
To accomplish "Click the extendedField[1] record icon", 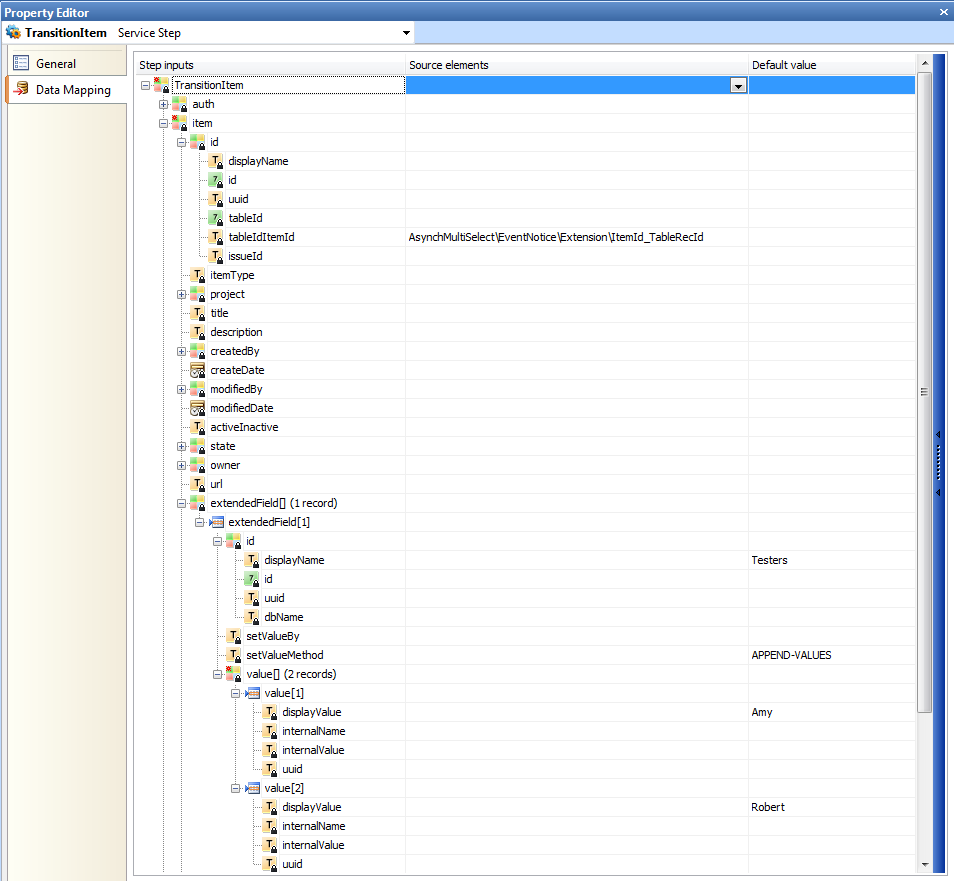I will click(216, 522).
